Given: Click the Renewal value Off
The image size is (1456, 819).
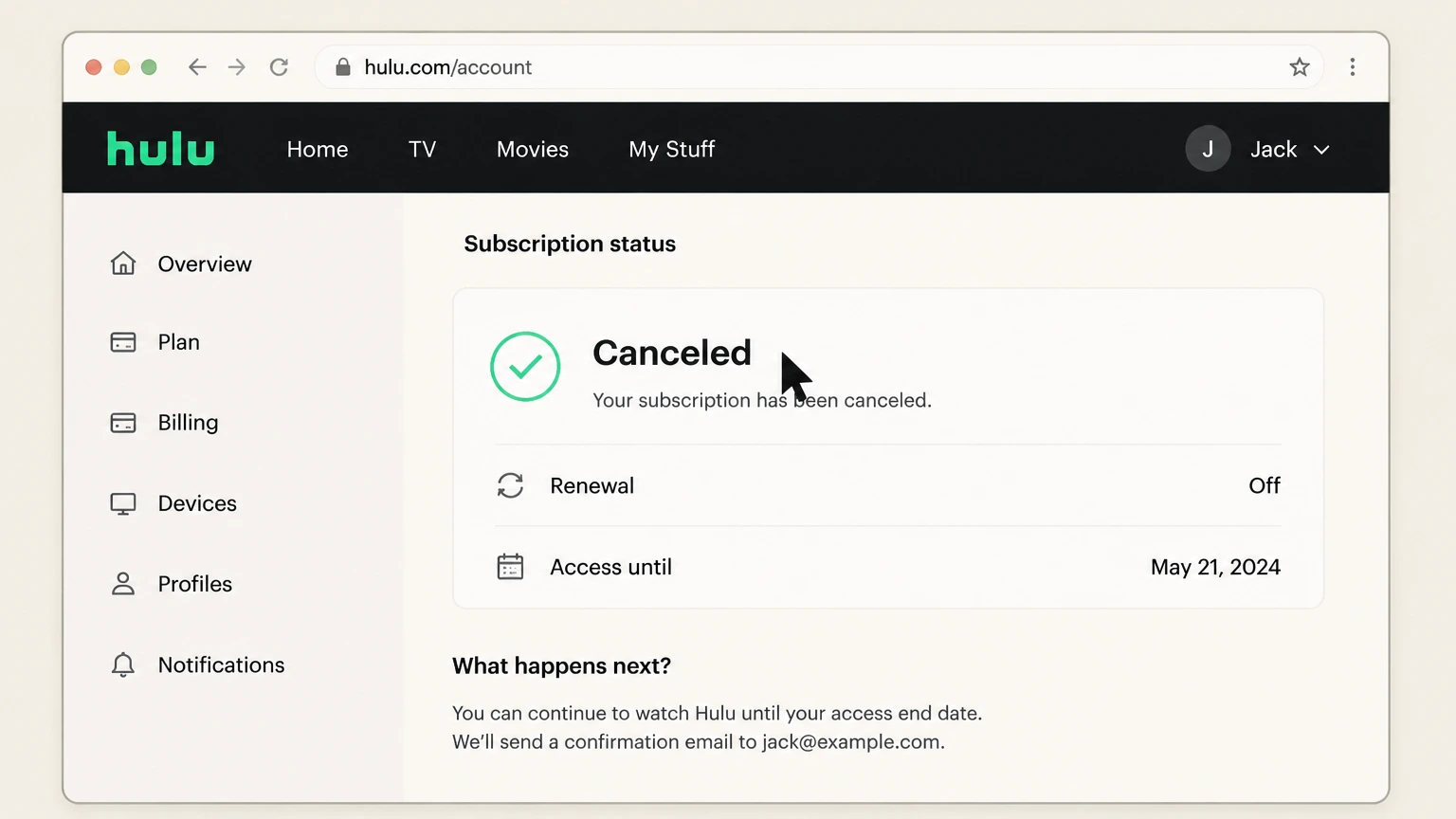Looking at the screenshot, I should coord(1265,485).
